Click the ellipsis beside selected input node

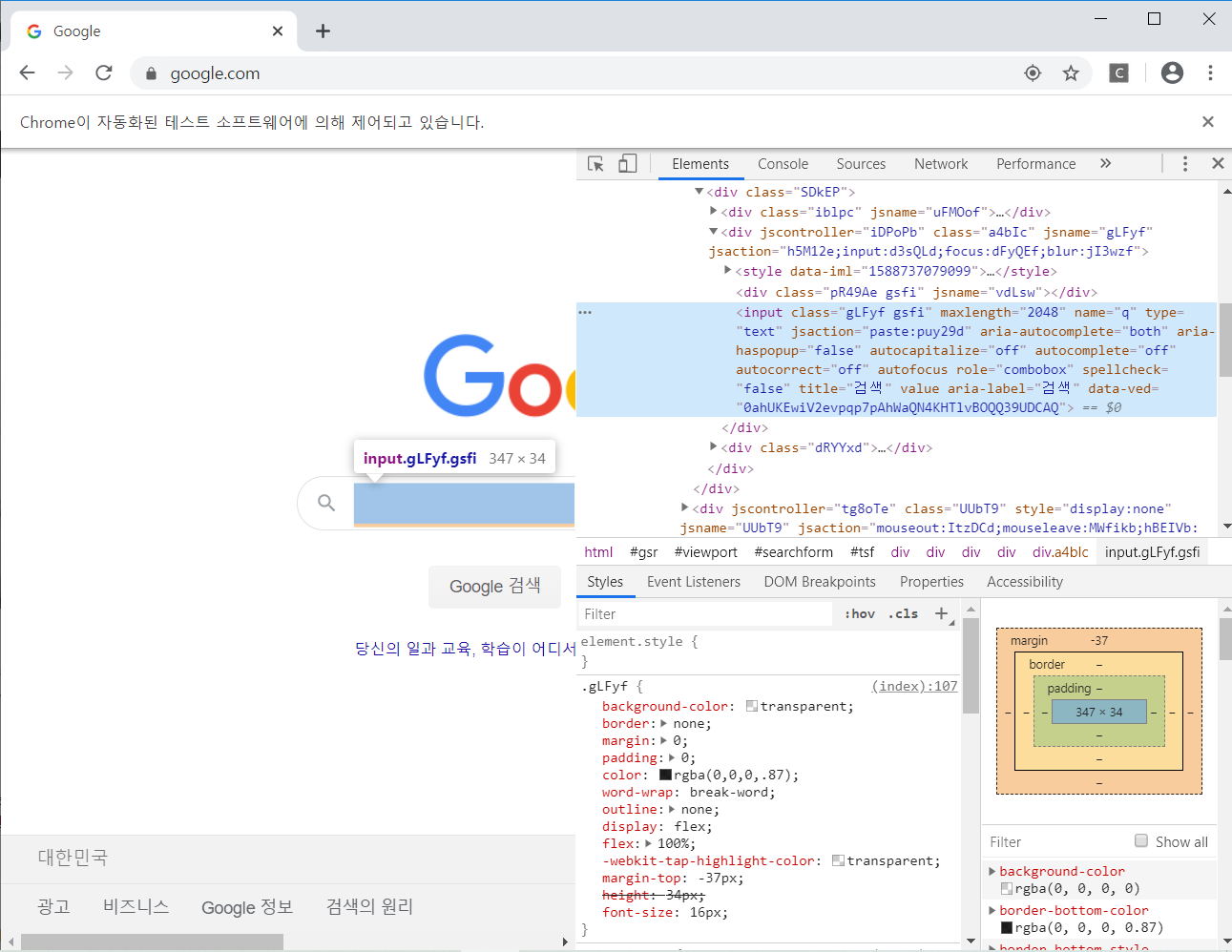pos(585,312)
